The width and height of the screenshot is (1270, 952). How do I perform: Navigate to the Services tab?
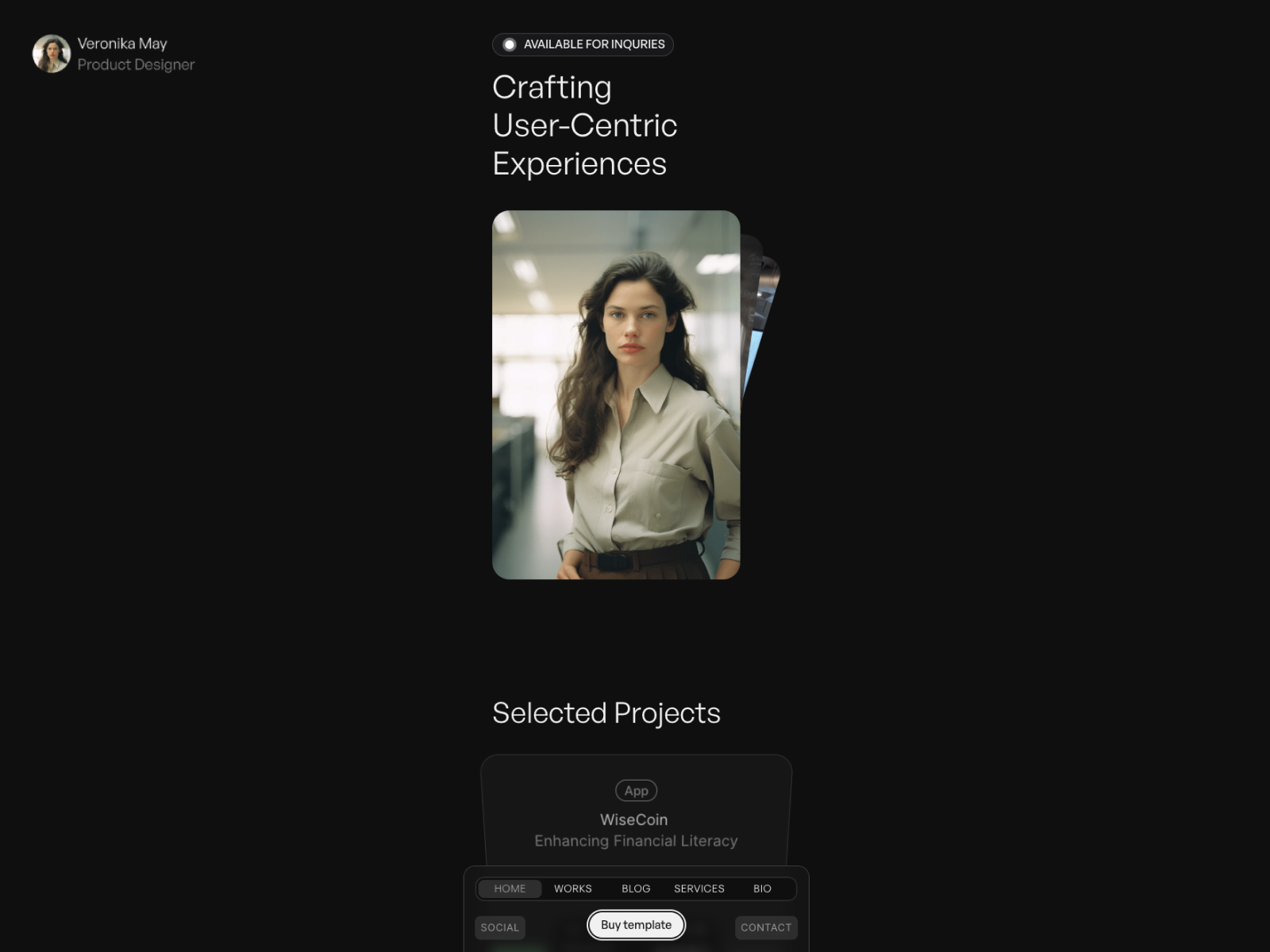(698, 889)
